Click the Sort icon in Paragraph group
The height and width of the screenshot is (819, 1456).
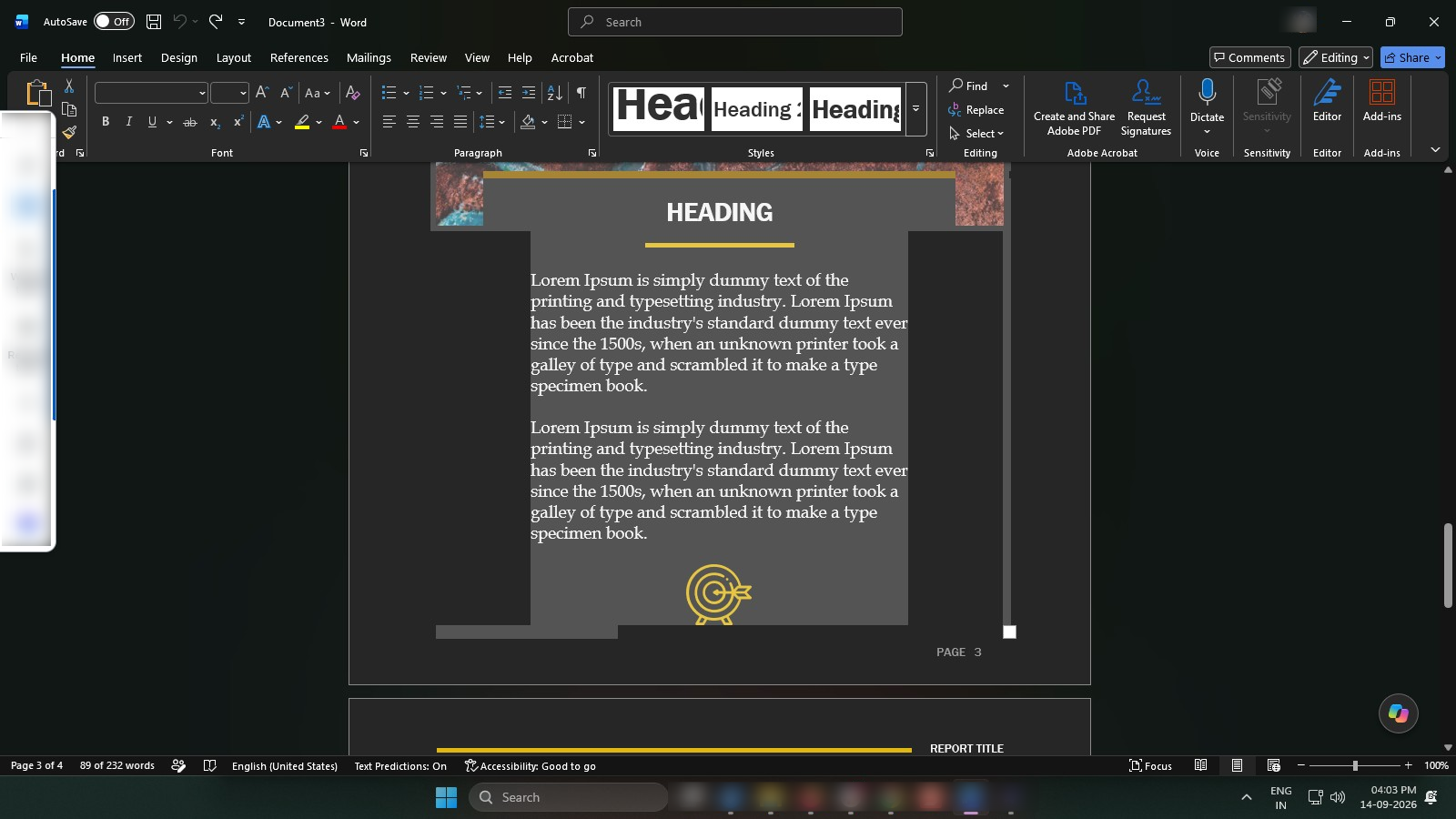[554, 93]
